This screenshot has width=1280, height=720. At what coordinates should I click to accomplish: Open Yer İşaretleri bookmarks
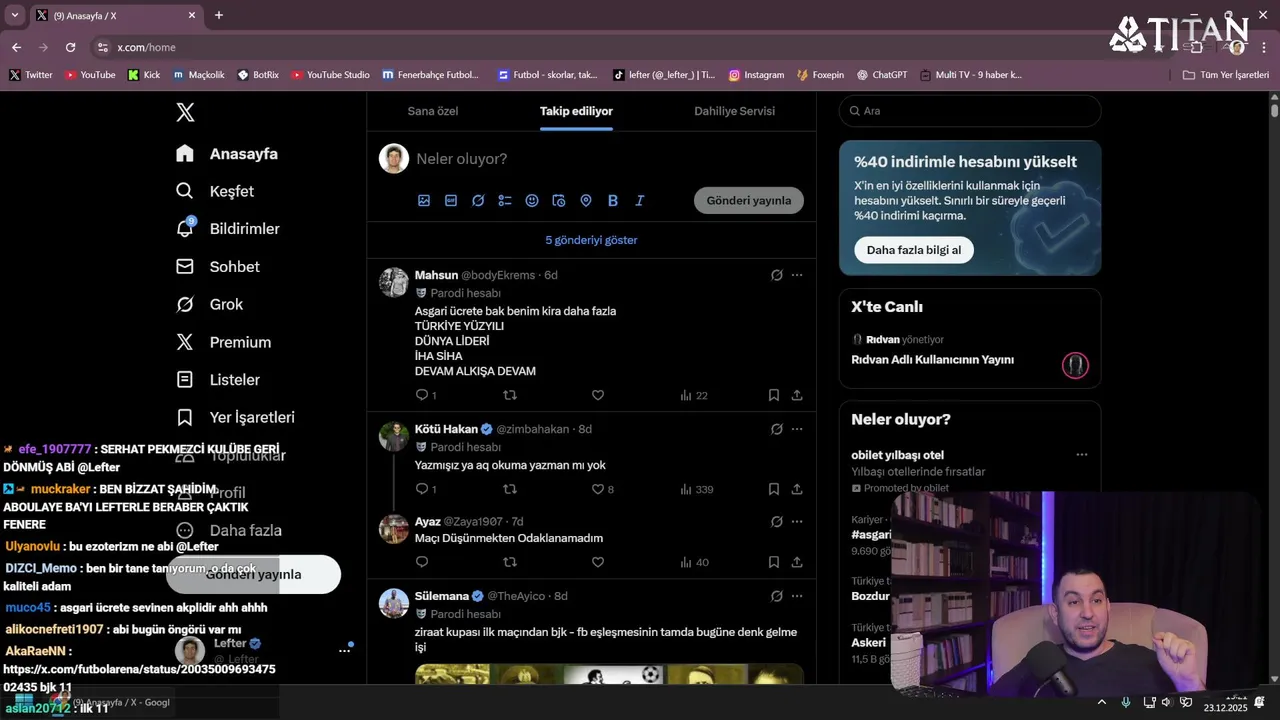point(235,417)
